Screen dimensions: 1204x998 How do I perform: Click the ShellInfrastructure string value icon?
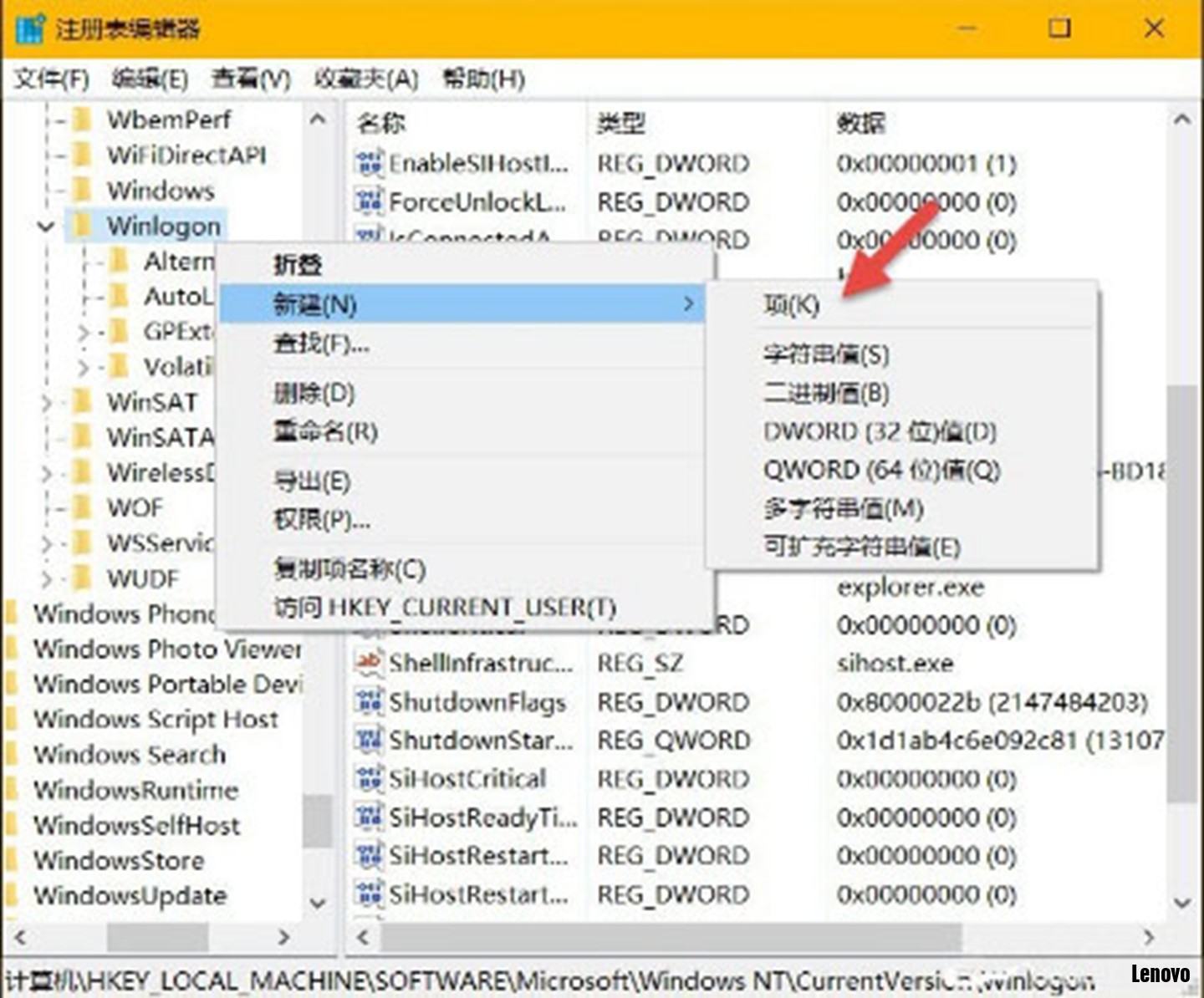(369, 663)
